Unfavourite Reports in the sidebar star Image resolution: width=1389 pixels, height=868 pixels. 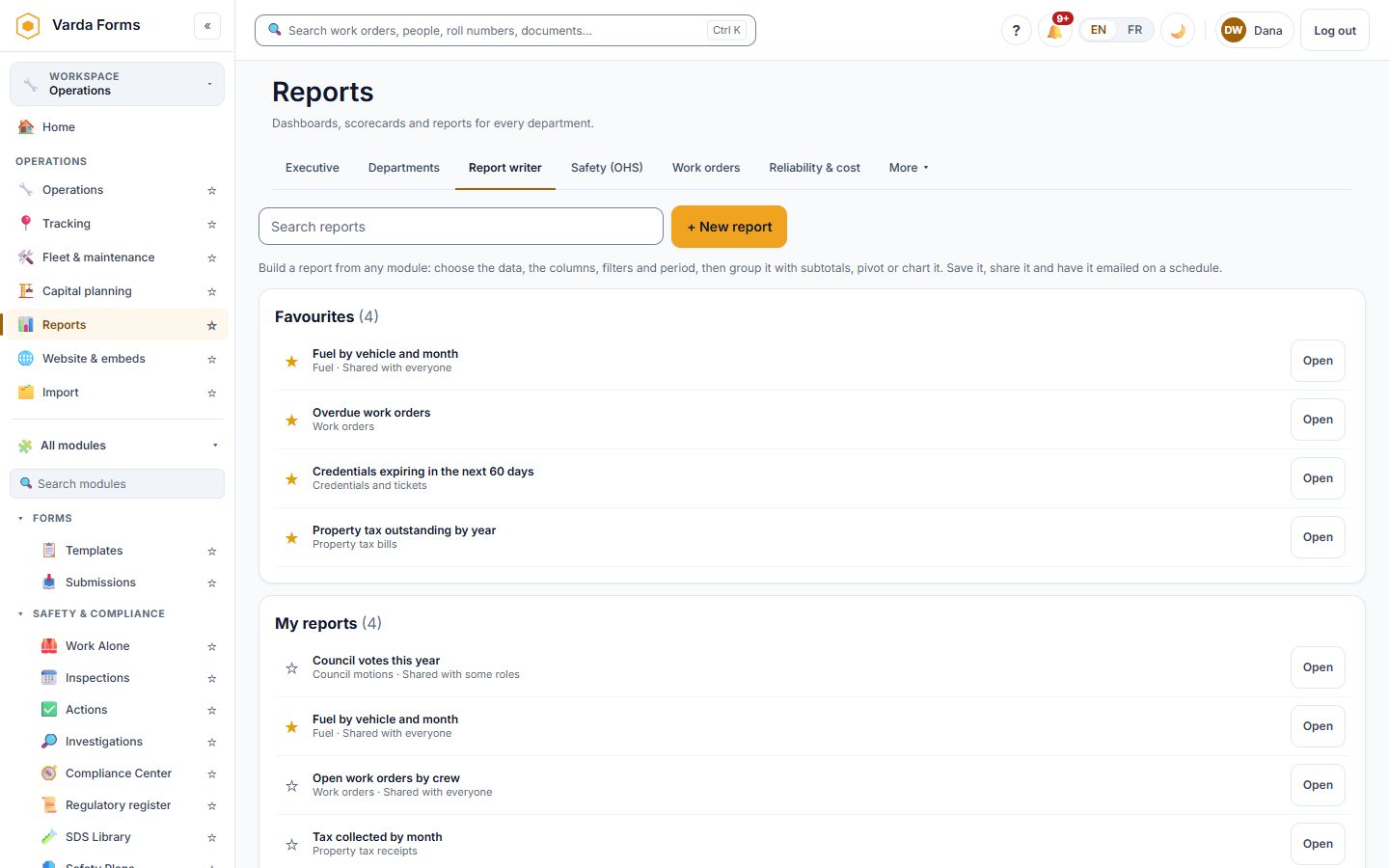(x=212, y=326)
